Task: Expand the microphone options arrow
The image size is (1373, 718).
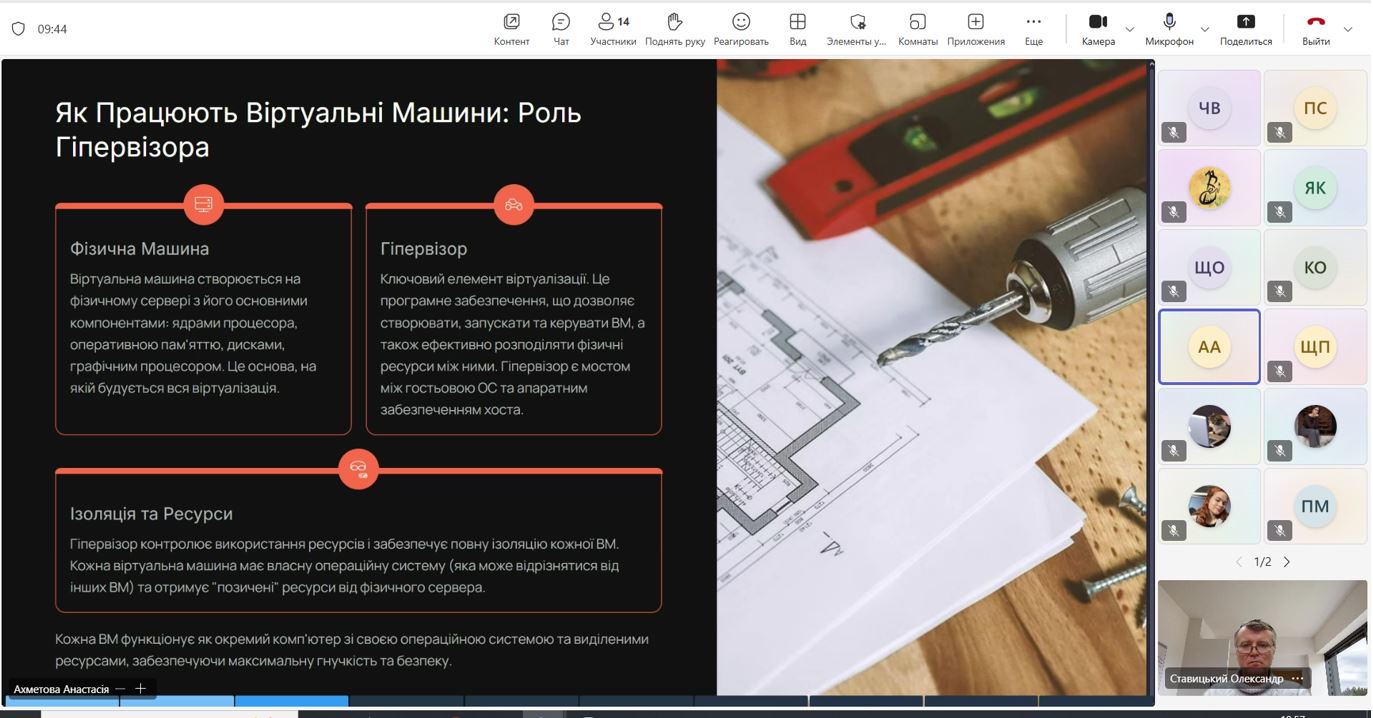Action: [x=1204, y=29]
